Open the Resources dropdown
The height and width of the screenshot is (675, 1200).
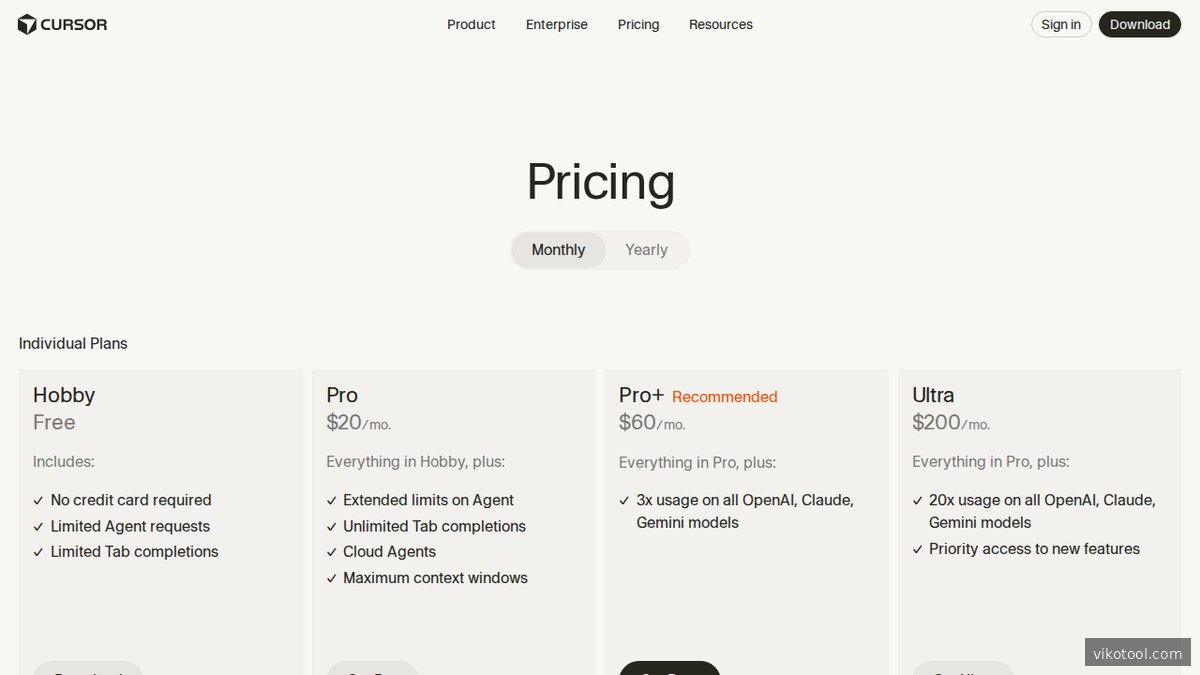point(720,24)
